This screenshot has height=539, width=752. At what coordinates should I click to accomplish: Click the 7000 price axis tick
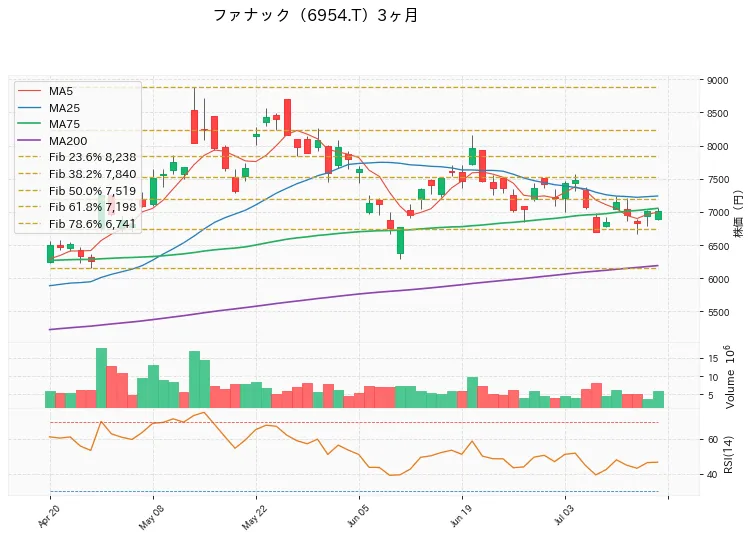(x=717, y=212)
